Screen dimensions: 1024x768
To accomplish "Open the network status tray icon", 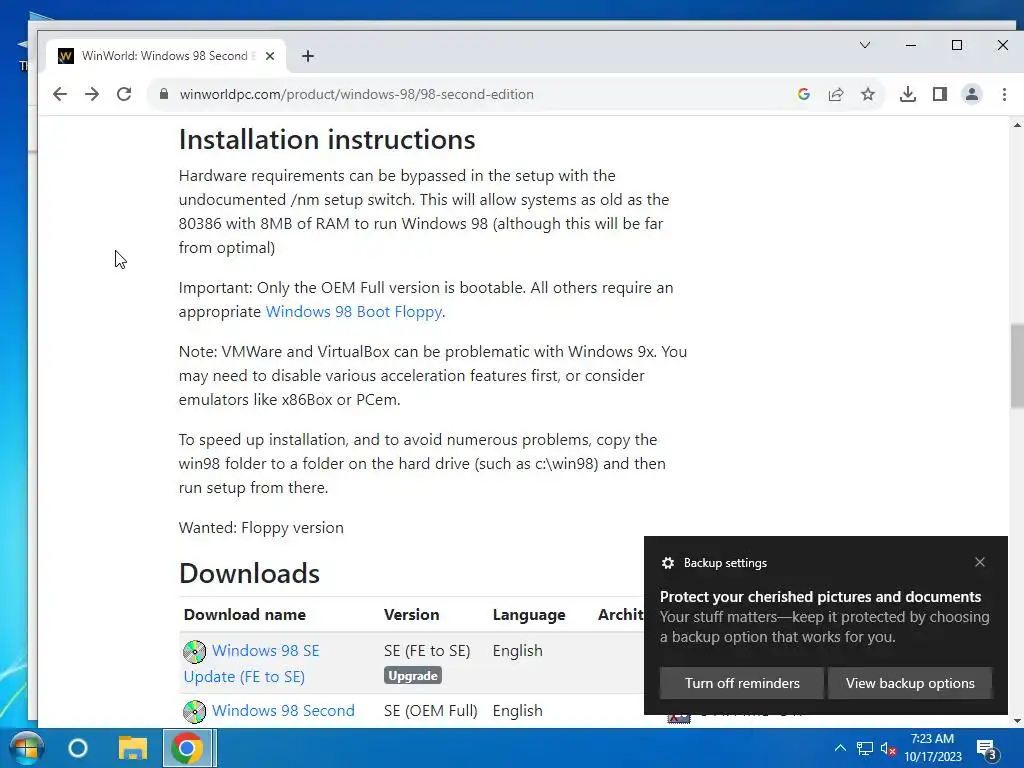I will pyautogui.click(x=865, y=748).
